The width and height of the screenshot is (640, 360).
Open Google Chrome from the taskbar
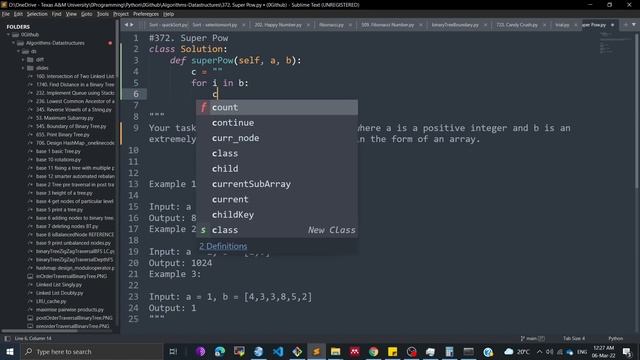pyautogui.click(x=373, y=351)
